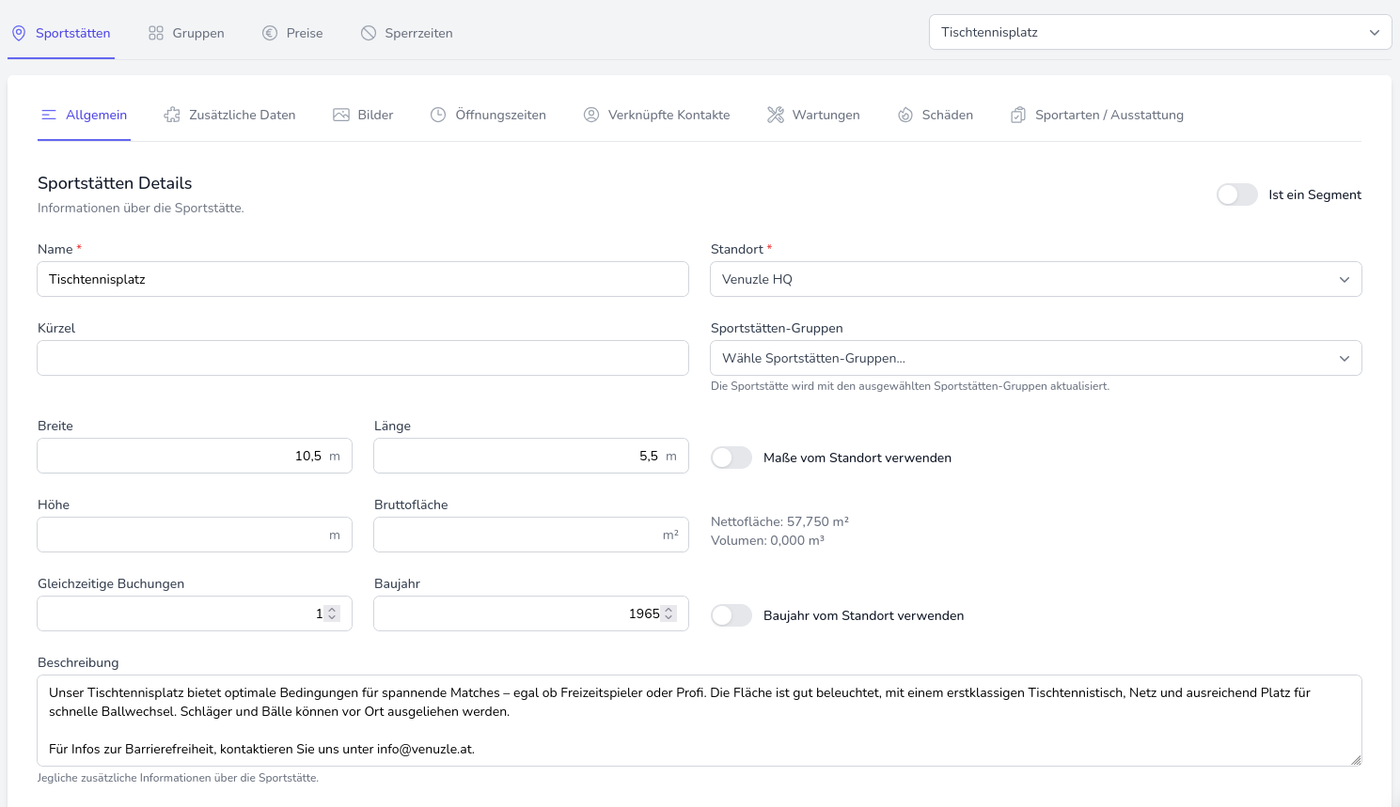Enable 'Baujahr vom Standort verwenden' toggle

731,616
